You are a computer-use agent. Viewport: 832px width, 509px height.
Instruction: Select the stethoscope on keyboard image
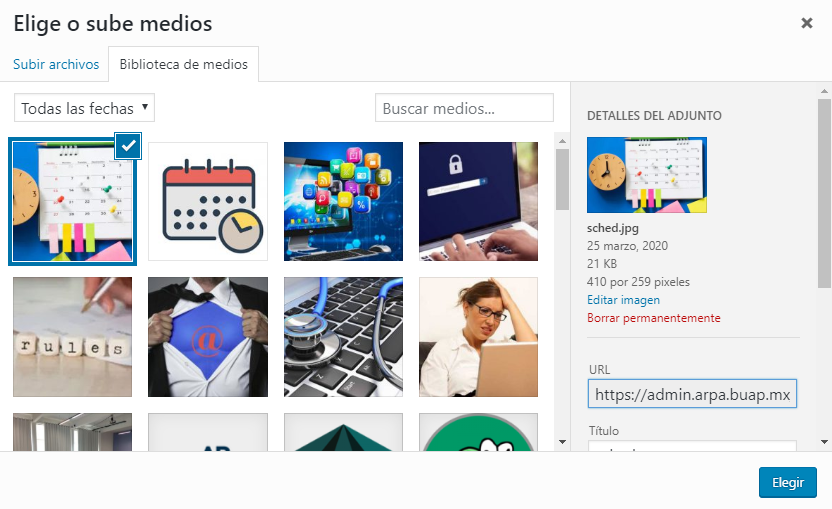click(x=343, y=337)
